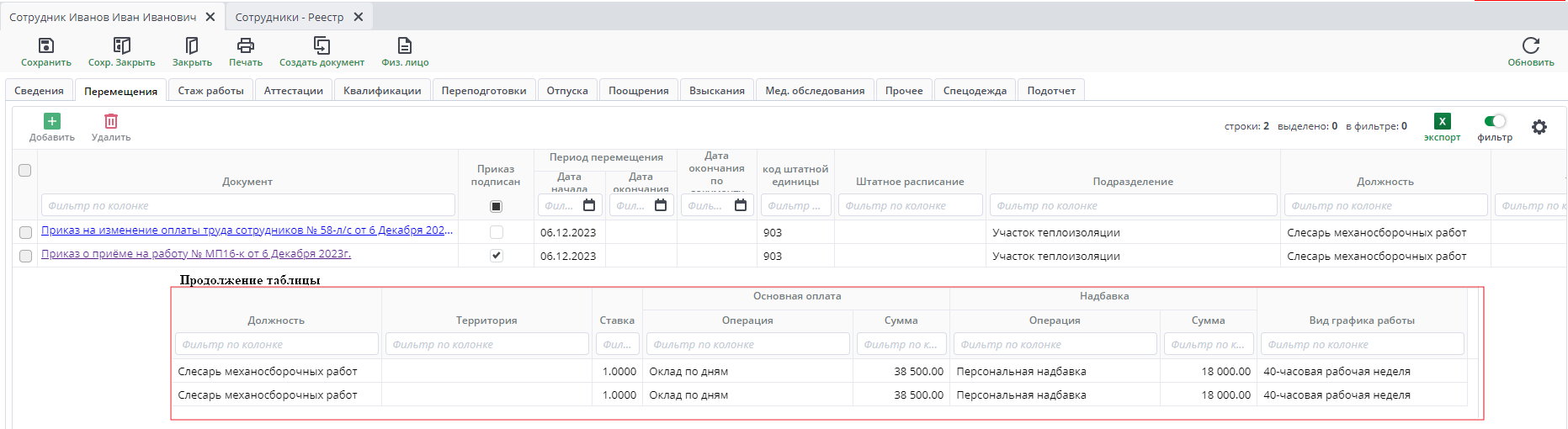1568x429 pixels.
Task: Add a new row with Добавить
Action: (x=52, y=122)
